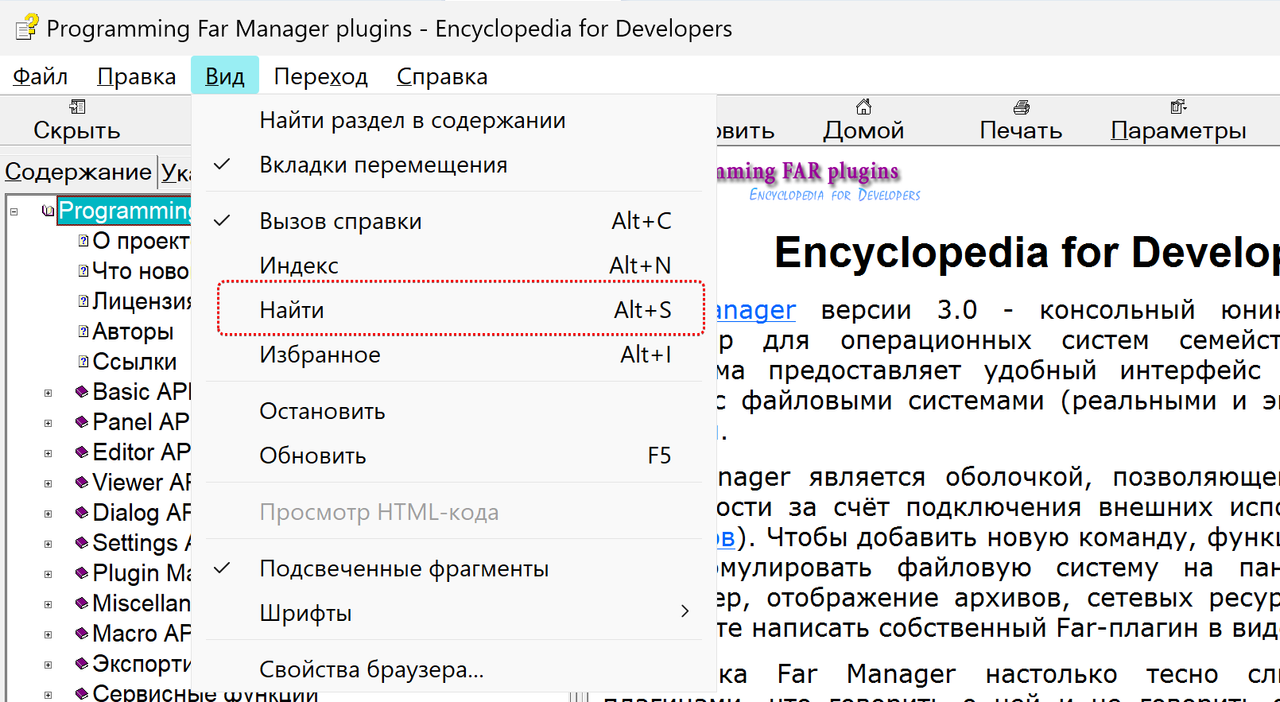Click the page icon next to Что нового
Image resolution: width=1280 pixels, height=702 pixels.
coord(84,271)
